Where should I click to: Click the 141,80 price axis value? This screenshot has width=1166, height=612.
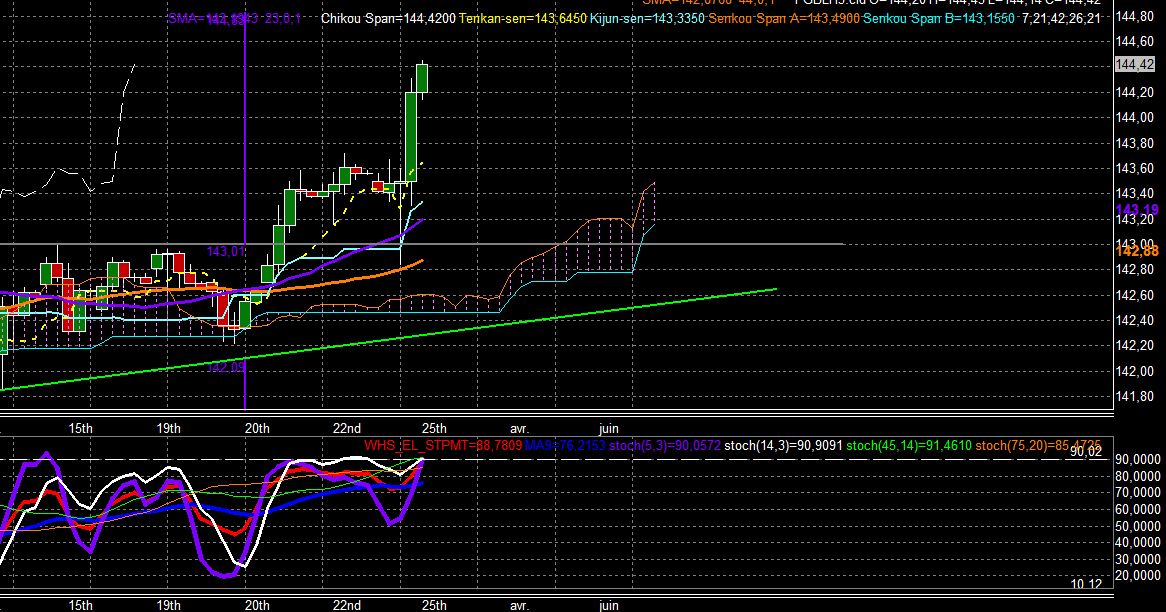pos(1135,396)
